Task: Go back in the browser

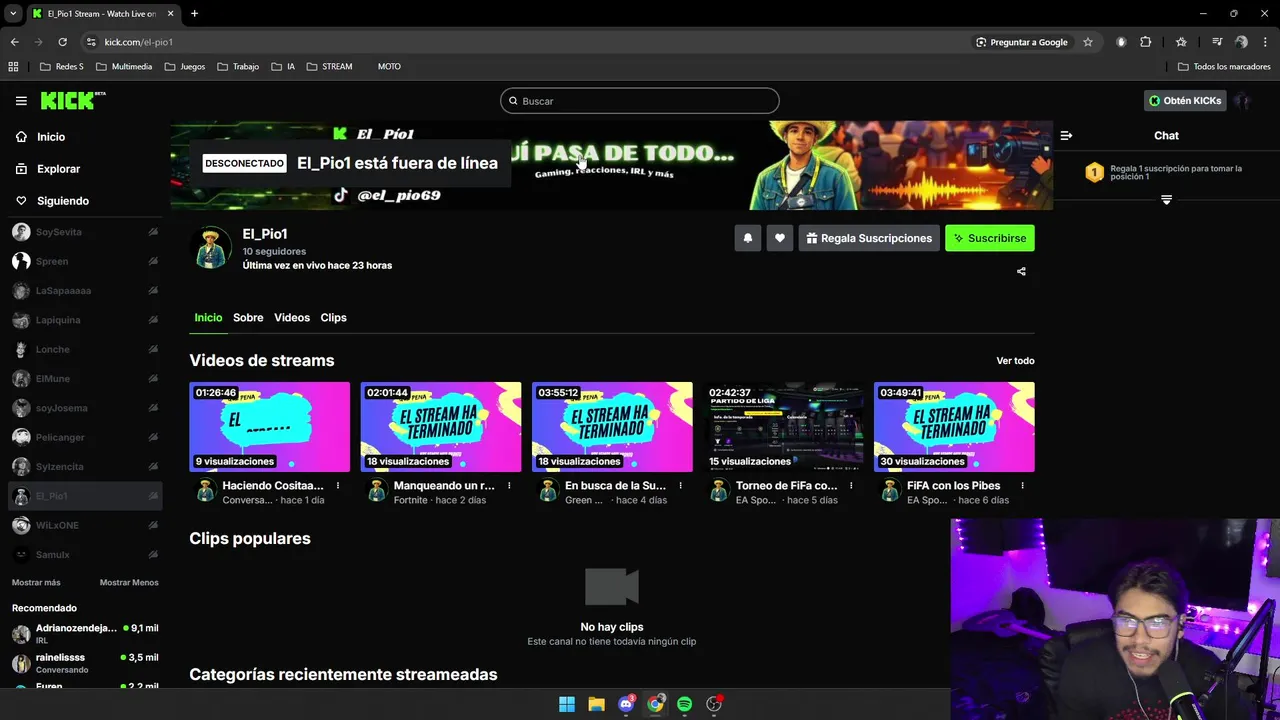Action: click(14, 42)
